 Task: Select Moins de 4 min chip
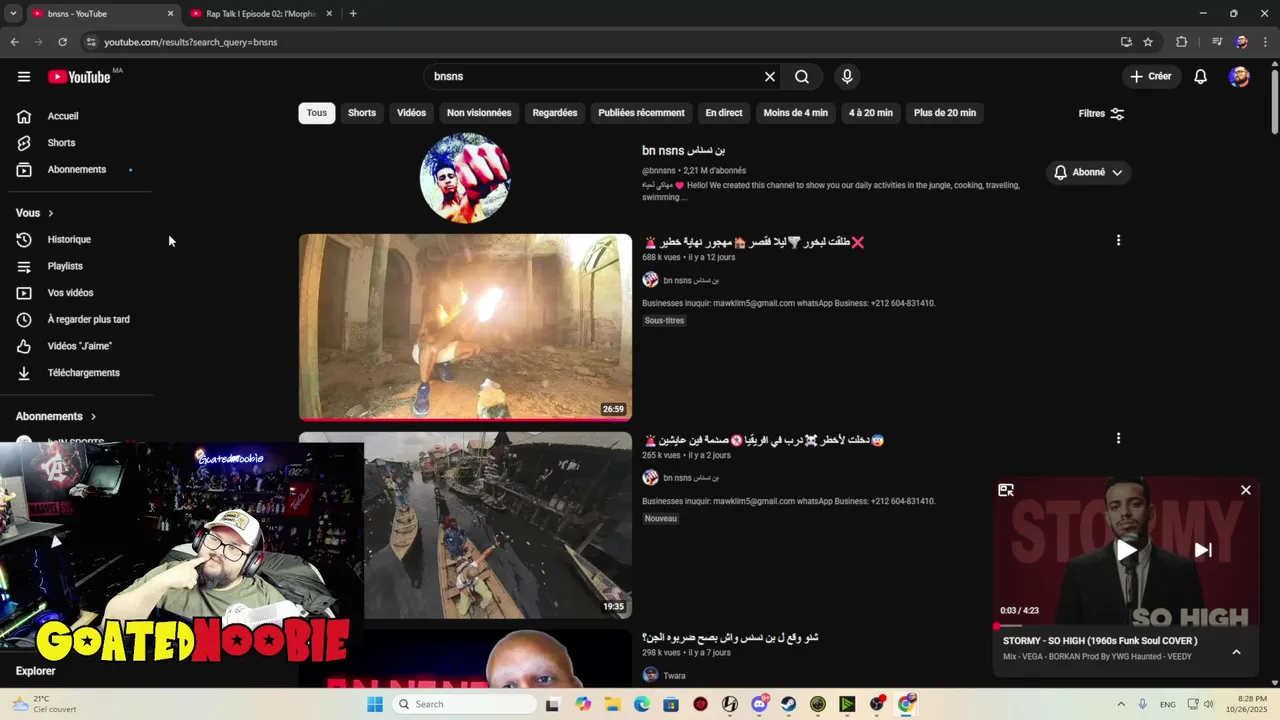[796, 113]
